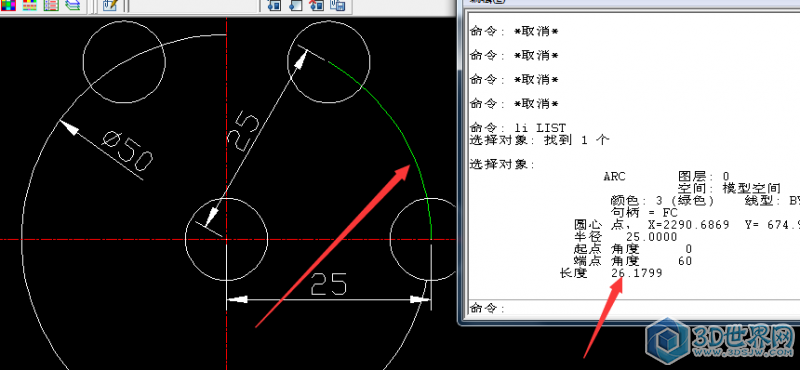Viewport: 800px width, 370px height.
Task: Click the floppy disk save-reference icon
Action: tap(338, 5)
